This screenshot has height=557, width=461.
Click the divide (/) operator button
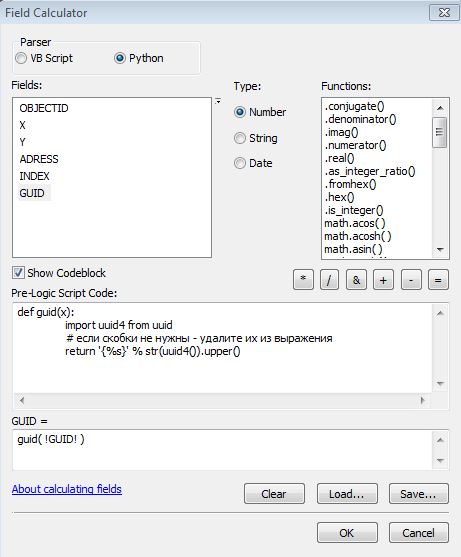click(329, 280)
